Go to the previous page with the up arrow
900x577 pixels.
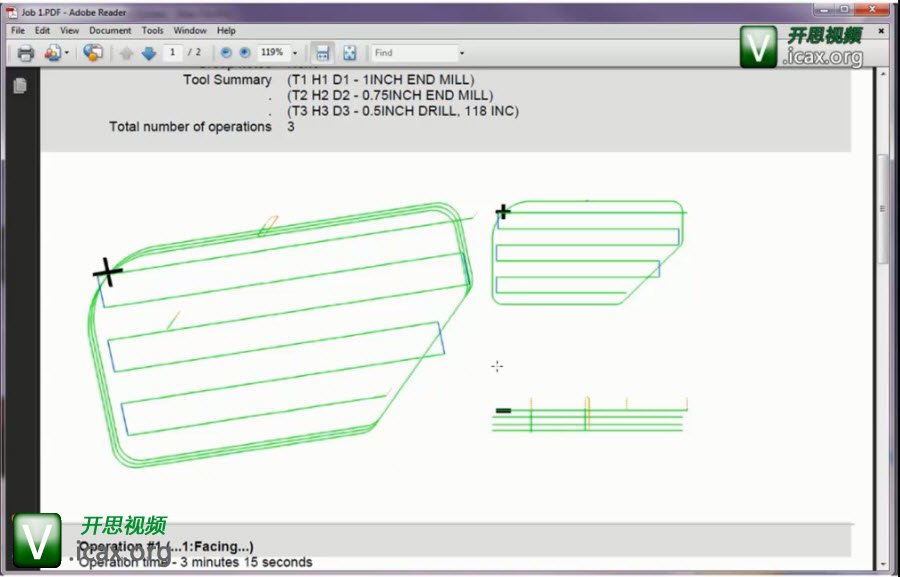coord(126,53)
